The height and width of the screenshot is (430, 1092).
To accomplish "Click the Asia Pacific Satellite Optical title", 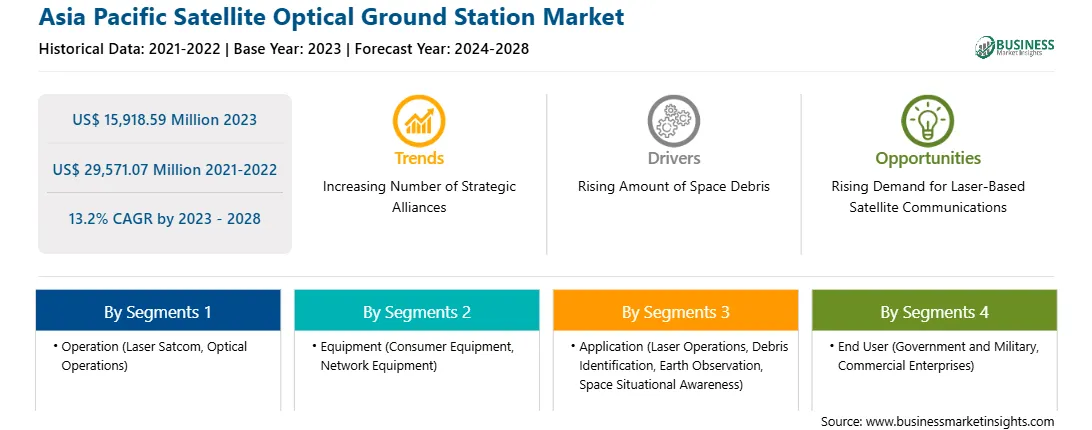I will pyautogui.click(x=332, y=17).
